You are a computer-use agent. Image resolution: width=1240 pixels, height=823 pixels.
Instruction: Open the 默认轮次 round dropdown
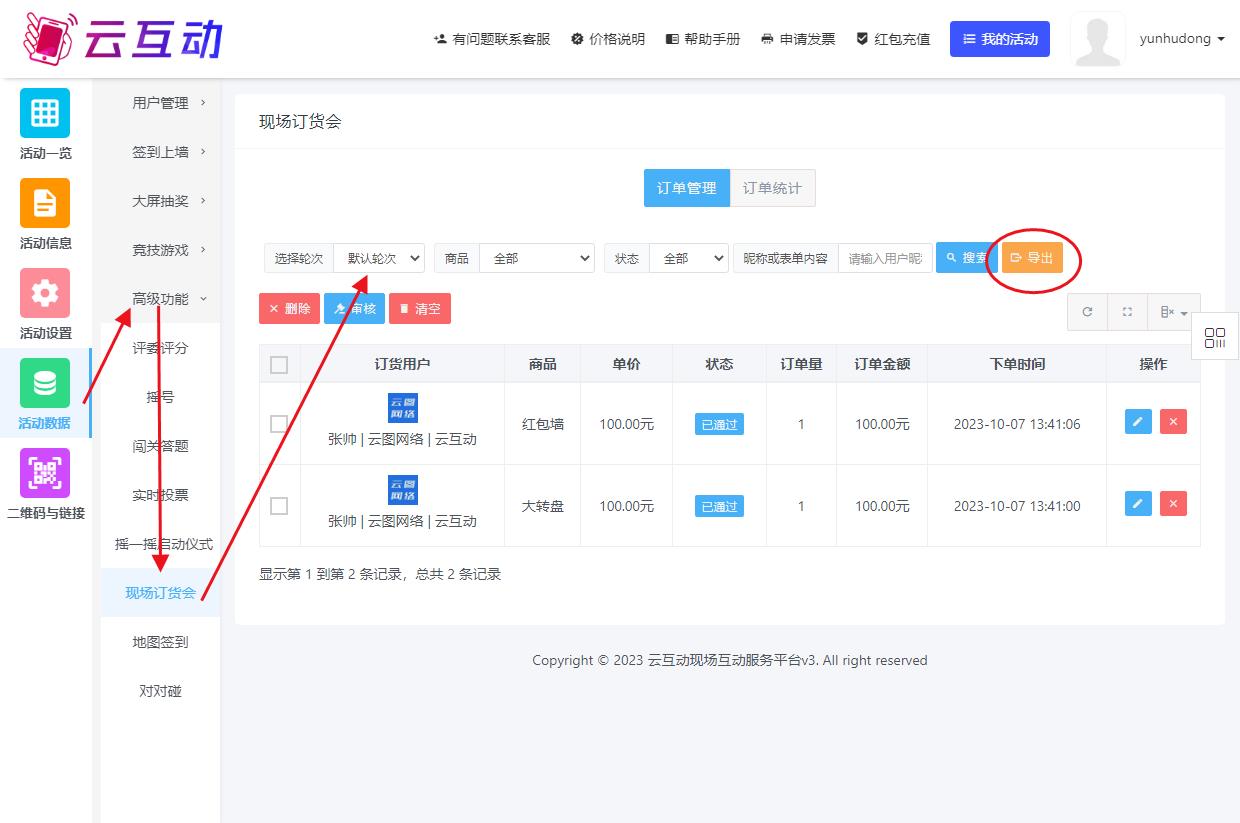pos(379,258)
